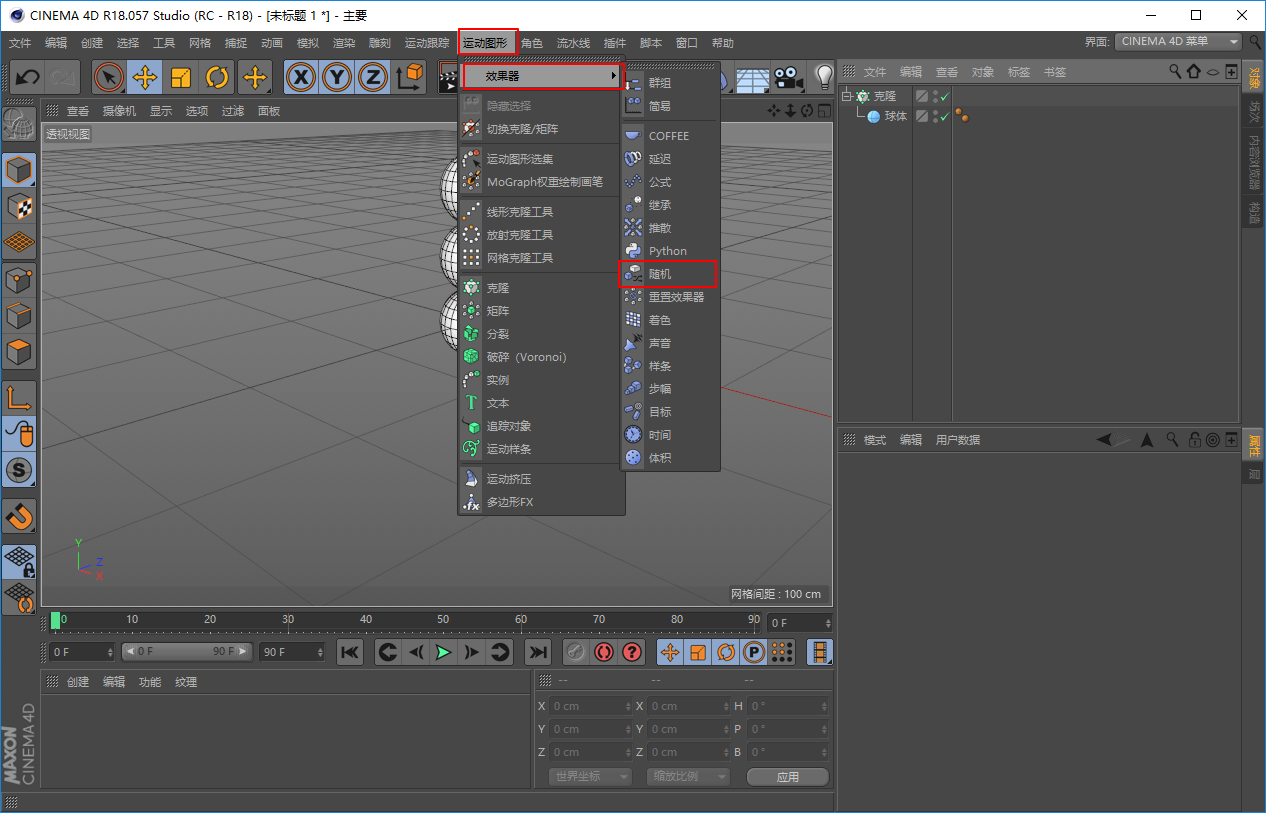Open viewport 摄像机 menu
Image resolution: width=1266 pixels, height=813 pixels.
coord(119,111)
